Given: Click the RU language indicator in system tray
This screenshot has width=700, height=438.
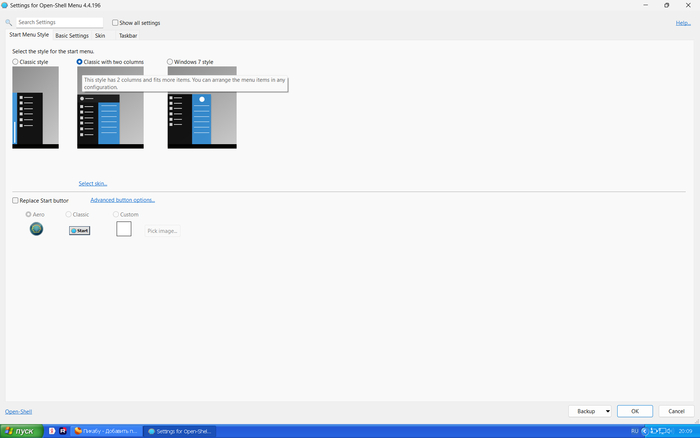Looking at the screenshot, I should tap(634, 431).
